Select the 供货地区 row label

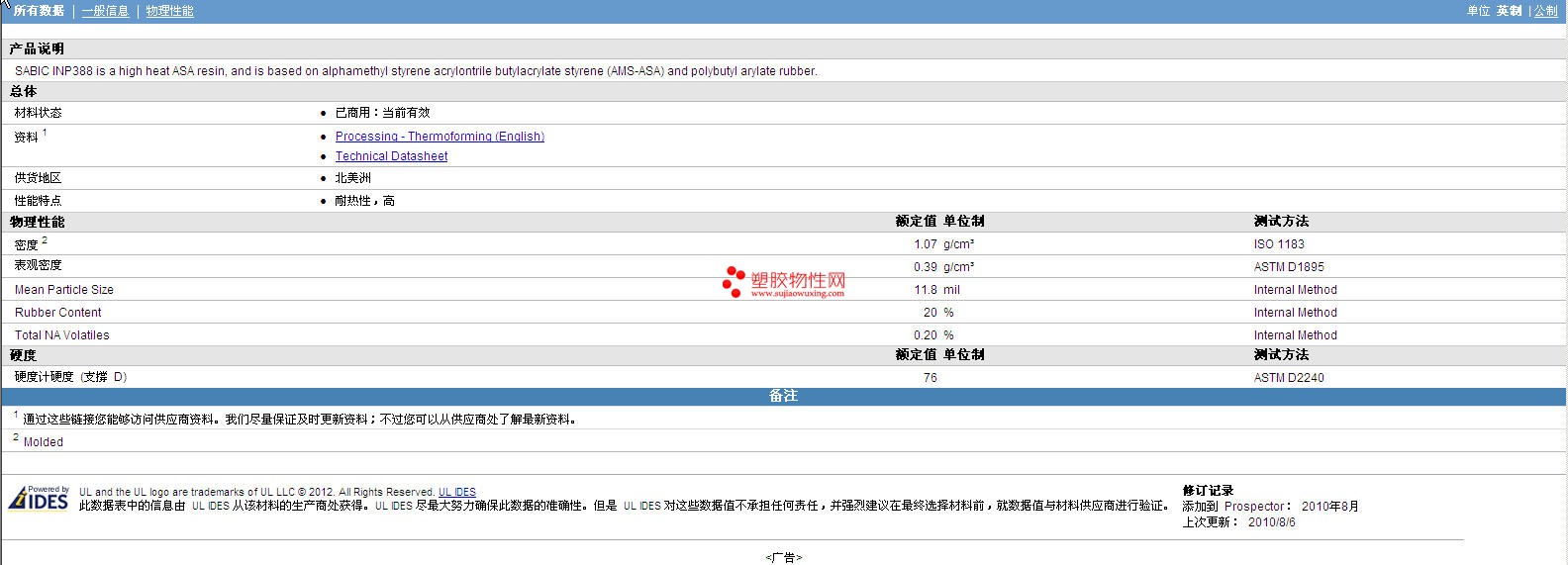[x=38, y=178]
